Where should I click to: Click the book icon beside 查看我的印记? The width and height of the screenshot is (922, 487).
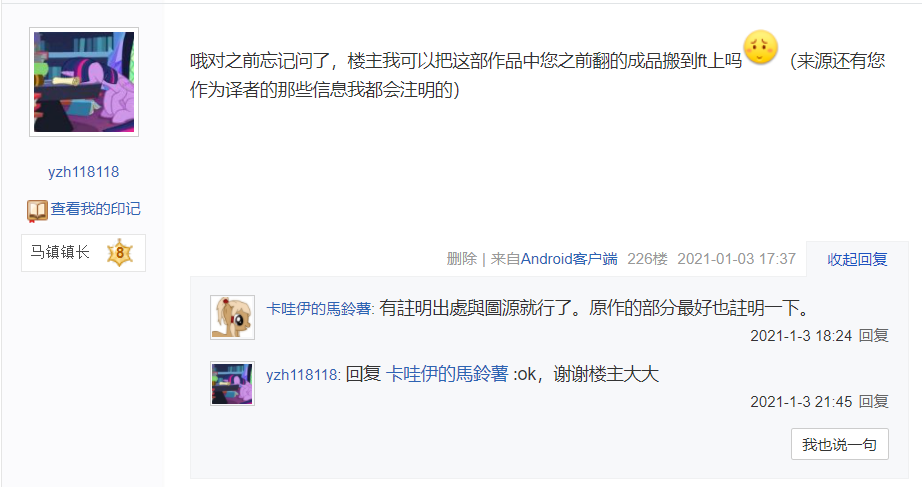coord(37,210)
